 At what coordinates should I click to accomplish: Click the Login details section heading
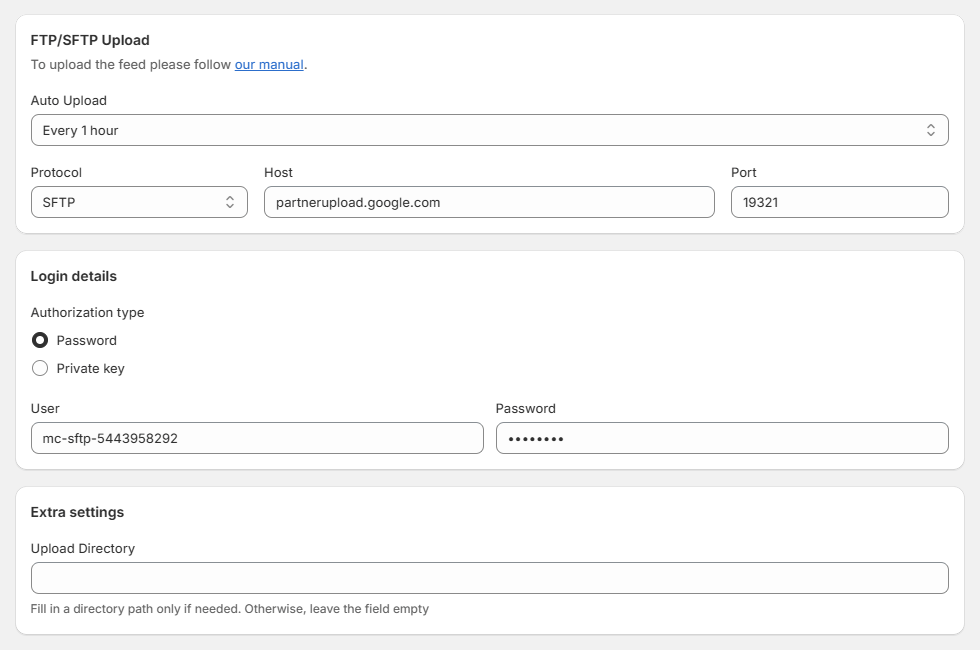pos(72,276)
